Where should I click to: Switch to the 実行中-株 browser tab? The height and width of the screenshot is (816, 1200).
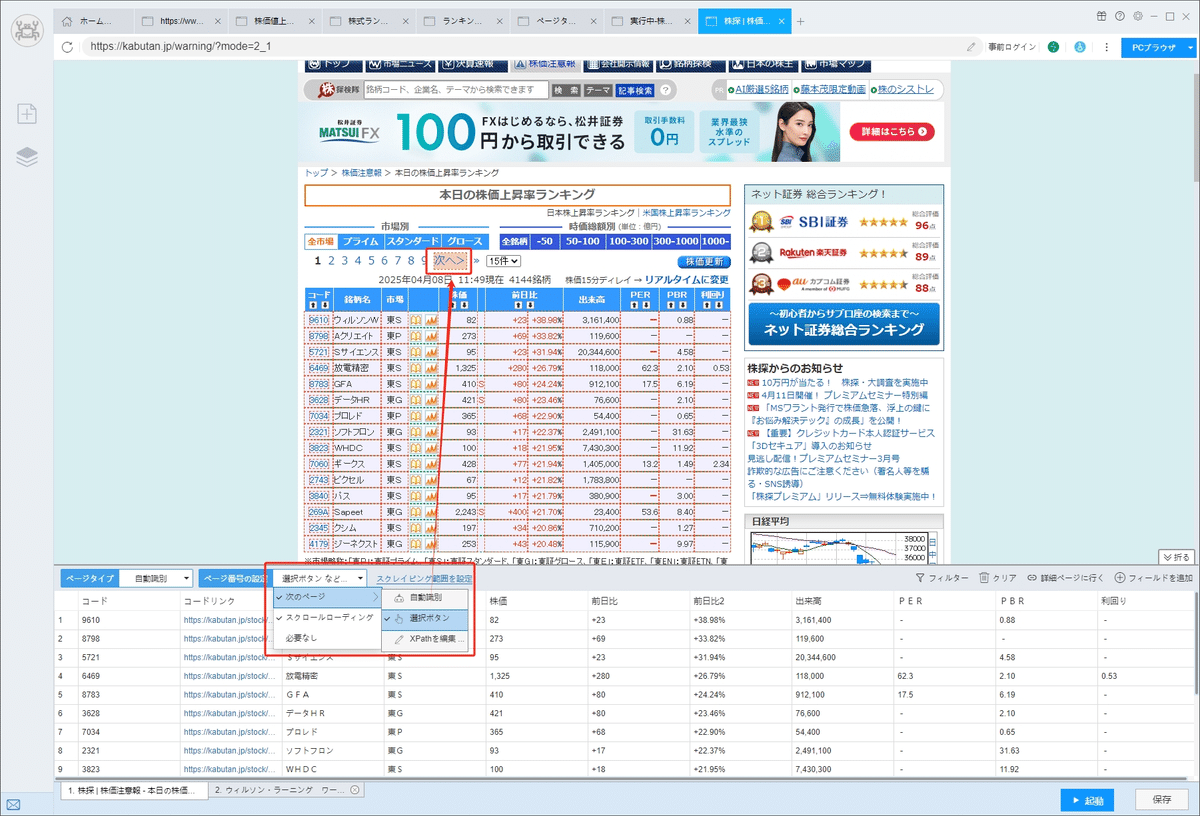pyautogui.click(x=650, y=21)
